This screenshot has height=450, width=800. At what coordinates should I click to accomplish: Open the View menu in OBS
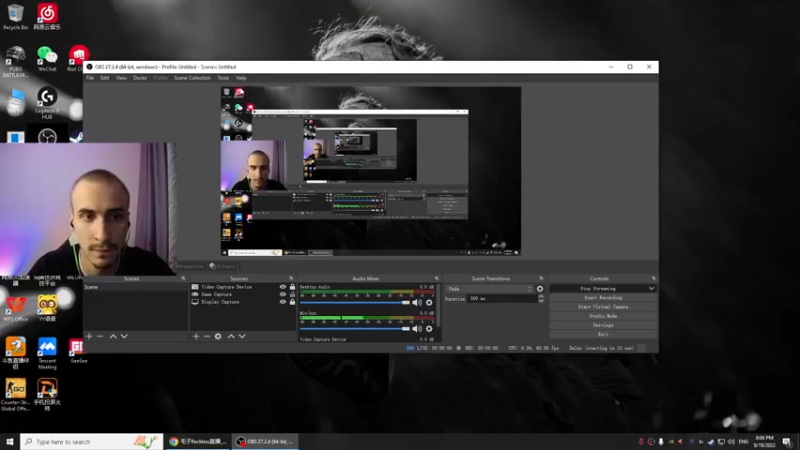(x=121, y=78)
